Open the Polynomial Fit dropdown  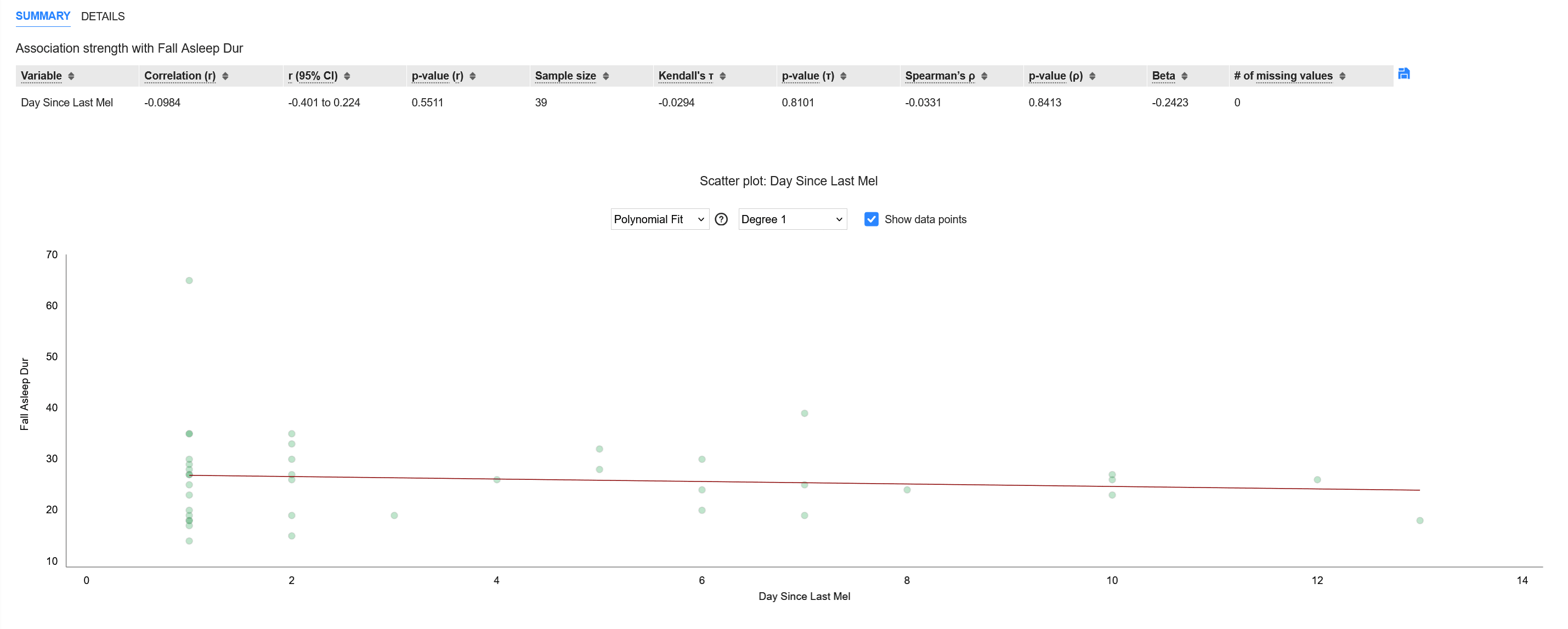click(659, 219)
